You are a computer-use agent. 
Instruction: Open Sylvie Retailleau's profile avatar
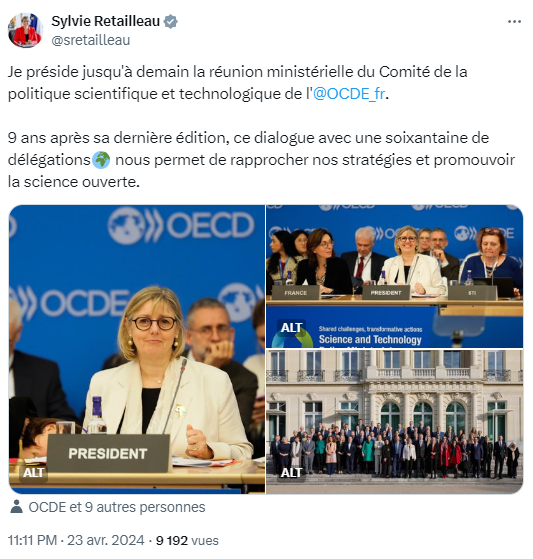[x=25, y=30]
